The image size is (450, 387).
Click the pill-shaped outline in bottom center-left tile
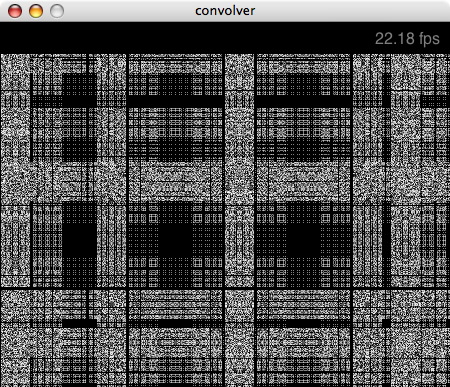[x=175, y=342]
